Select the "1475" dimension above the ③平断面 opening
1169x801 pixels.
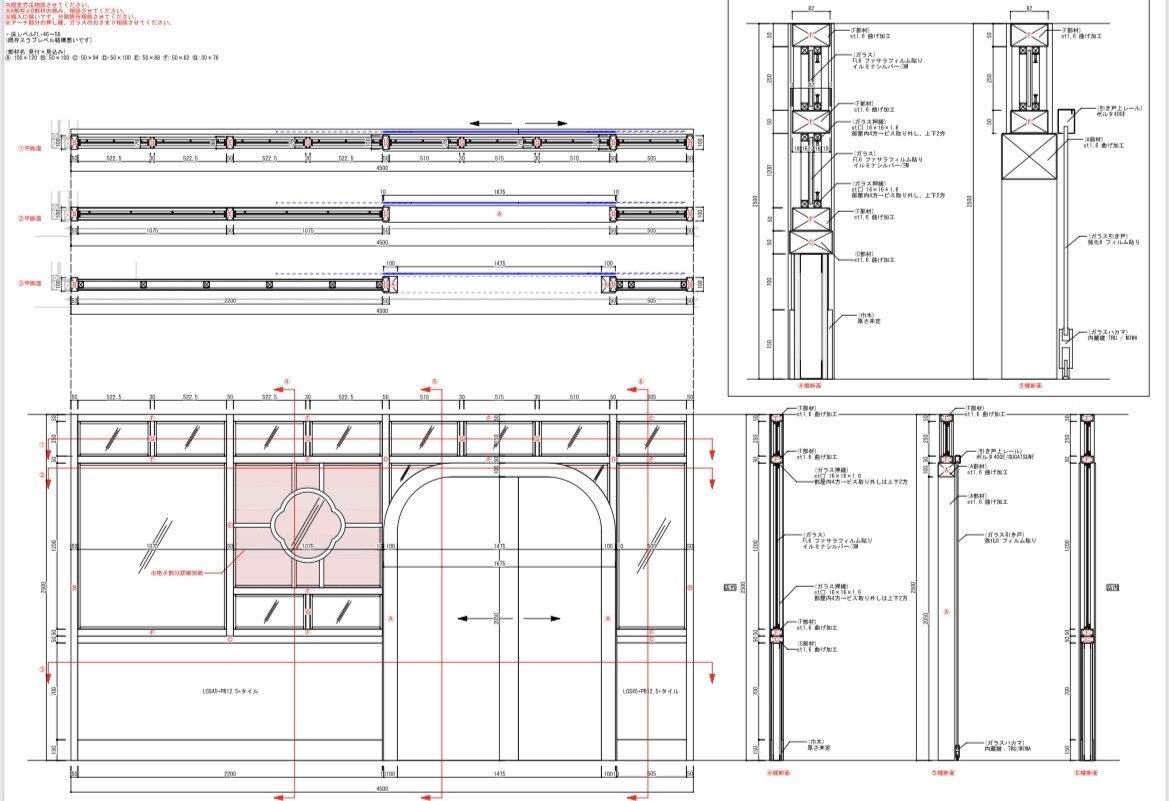[500, 263]
